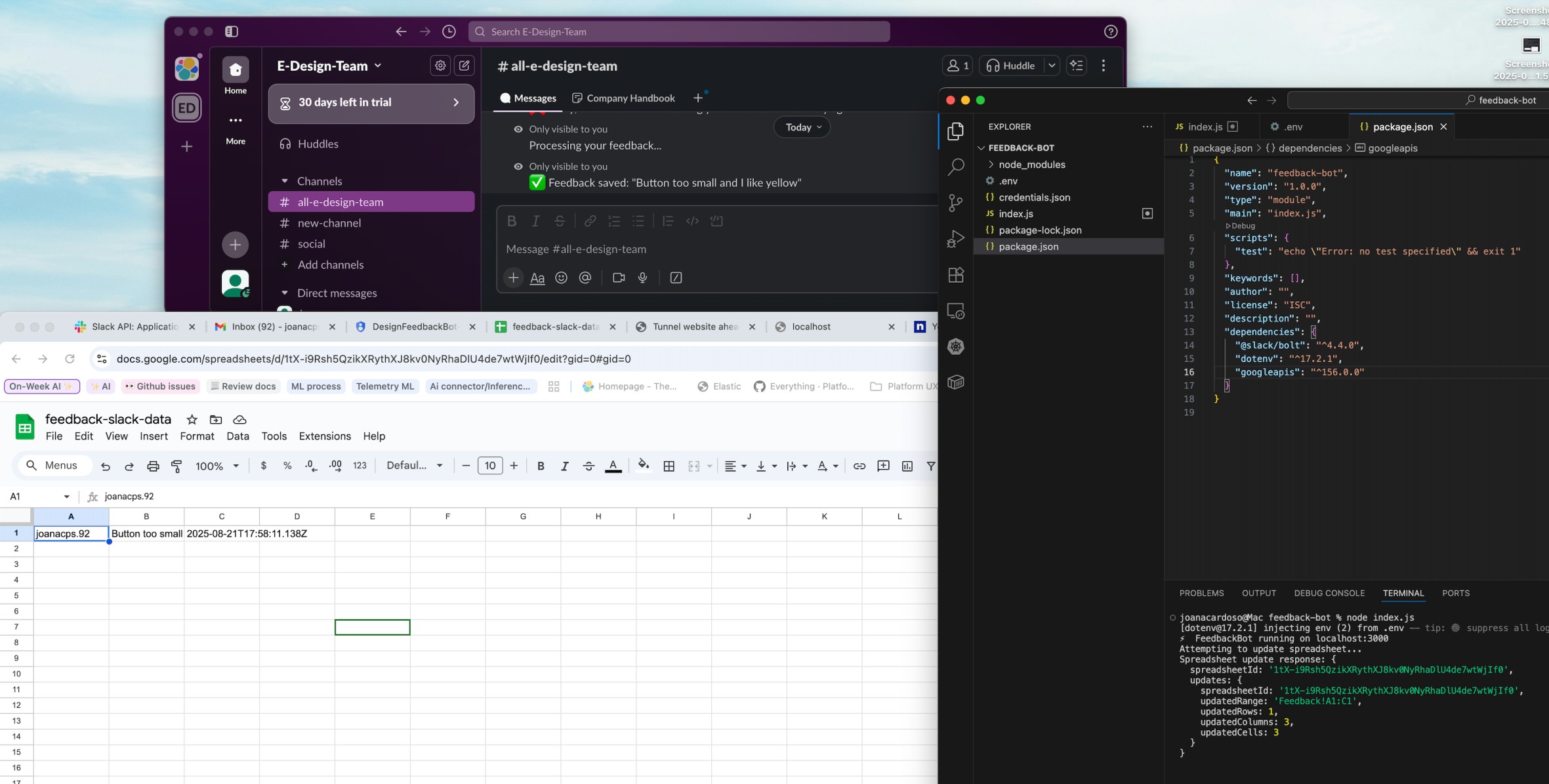This screenshot has height=784, width=1549.
Task: Toggle bold in Slack message composer
Action: click(x=512, y=221)
